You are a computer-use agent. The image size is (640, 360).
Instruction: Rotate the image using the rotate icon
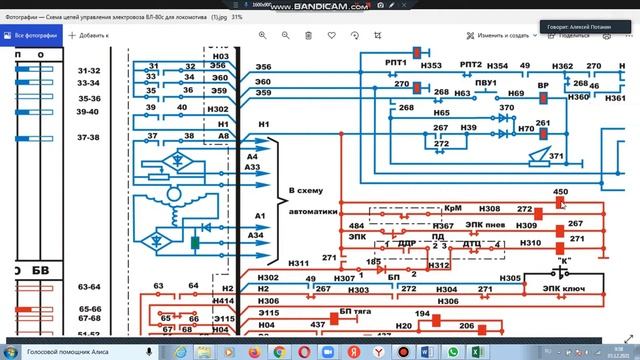[355, 36]
